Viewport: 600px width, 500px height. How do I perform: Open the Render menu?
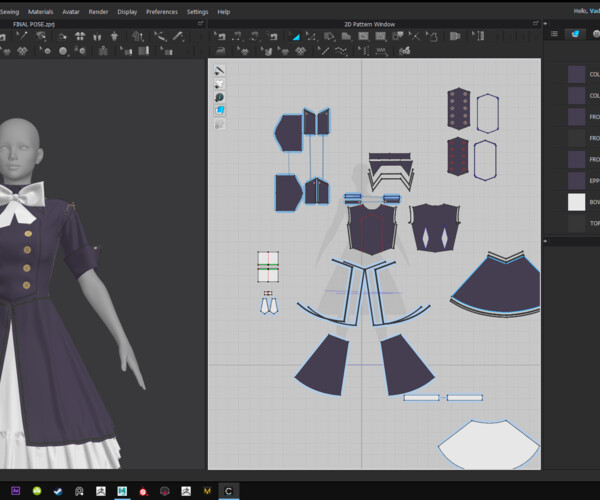(98, 12)
